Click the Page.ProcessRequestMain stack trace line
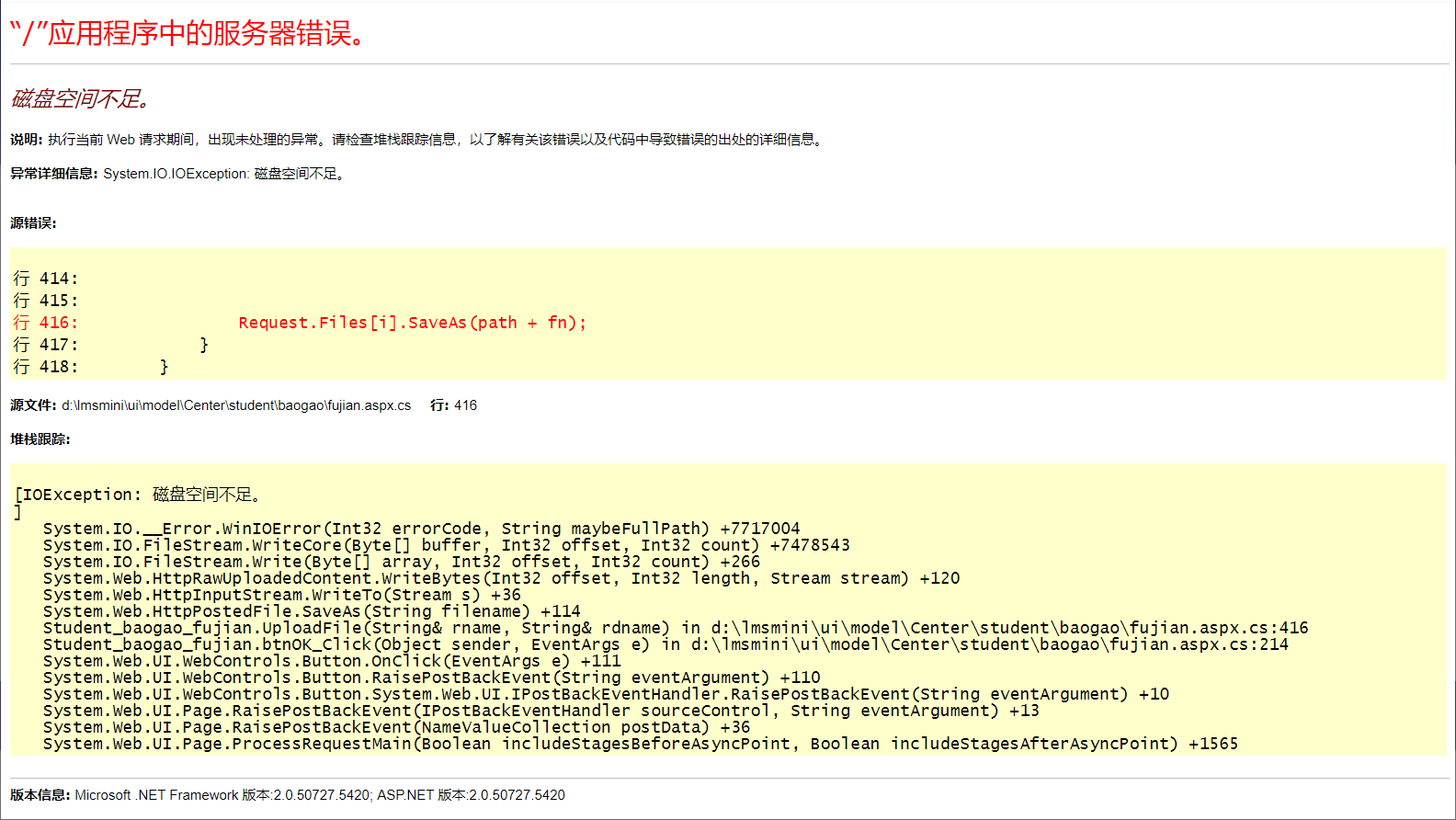Image resolution: width=1456 pixels, height=820 pixels. click(640, 744)
